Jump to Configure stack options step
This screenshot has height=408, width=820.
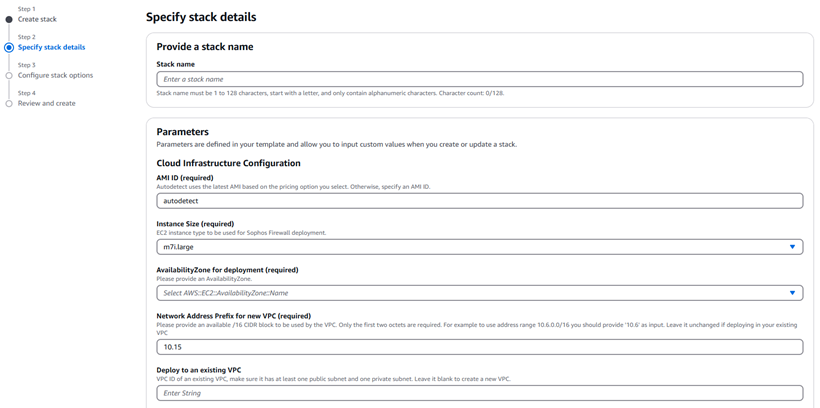55,75
